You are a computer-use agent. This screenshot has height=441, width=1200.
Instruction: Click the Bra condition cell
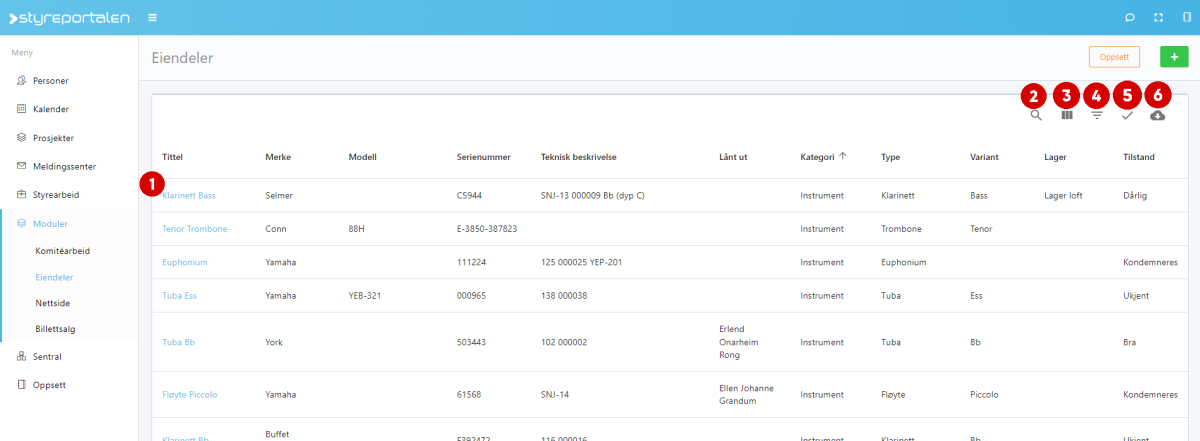tap(1130, 342)
